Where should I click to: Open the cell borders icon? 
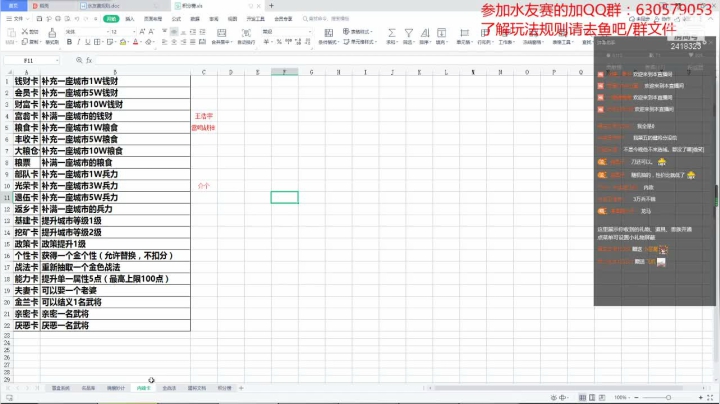pyautogui.click(x=97, y=42)
